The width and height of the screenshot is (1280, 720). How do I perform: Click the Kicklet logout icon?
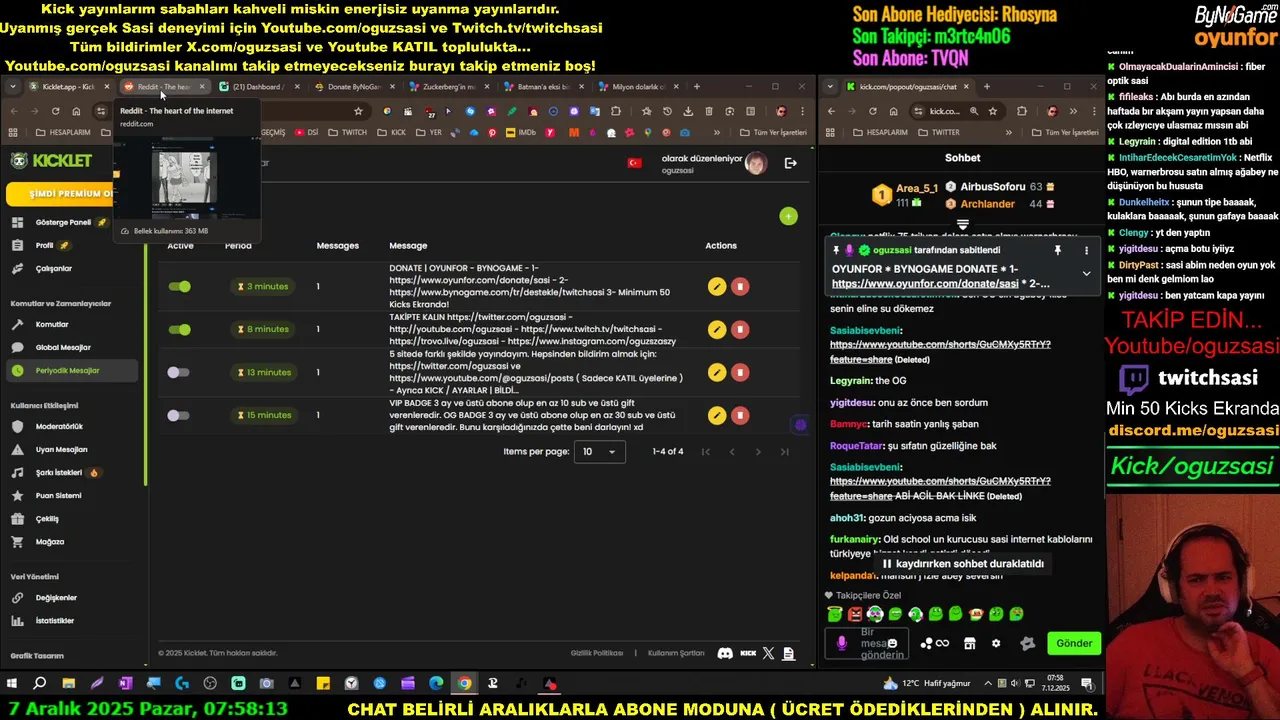pos(790,163)
